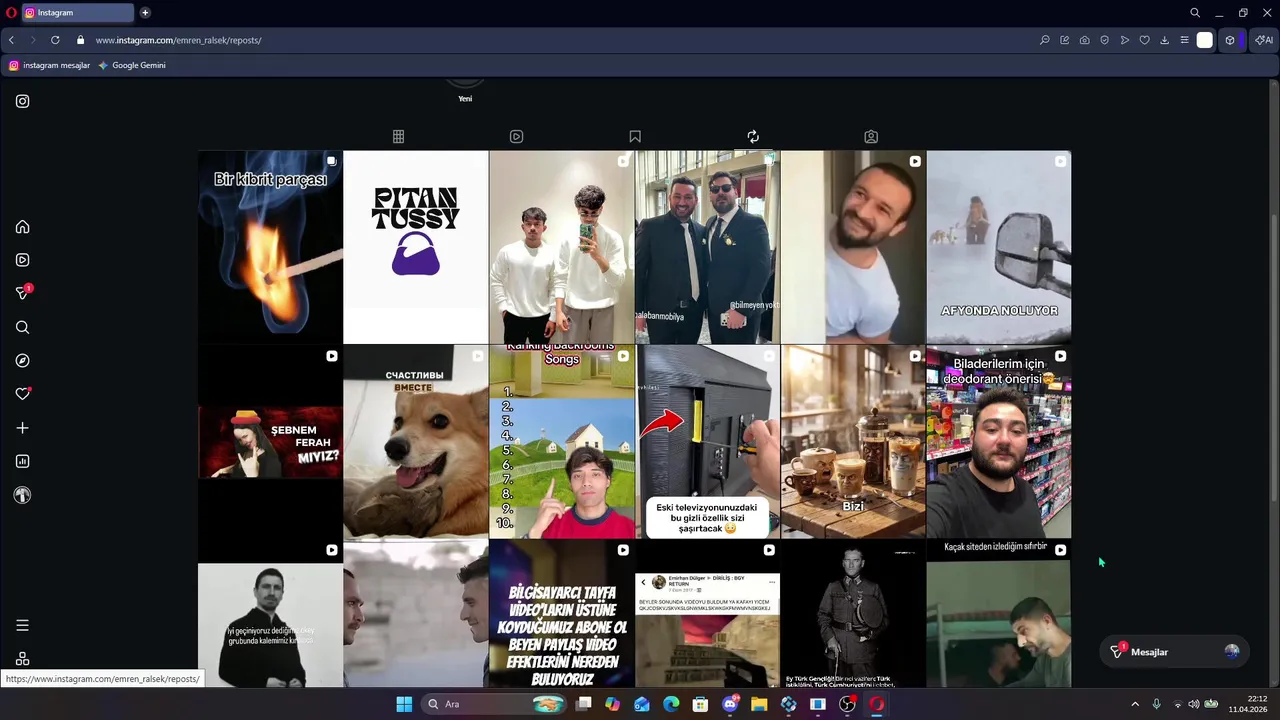This screenshot has height=720, width=1280.
Task: Open the two men in suits post
Action: (708, 247)
